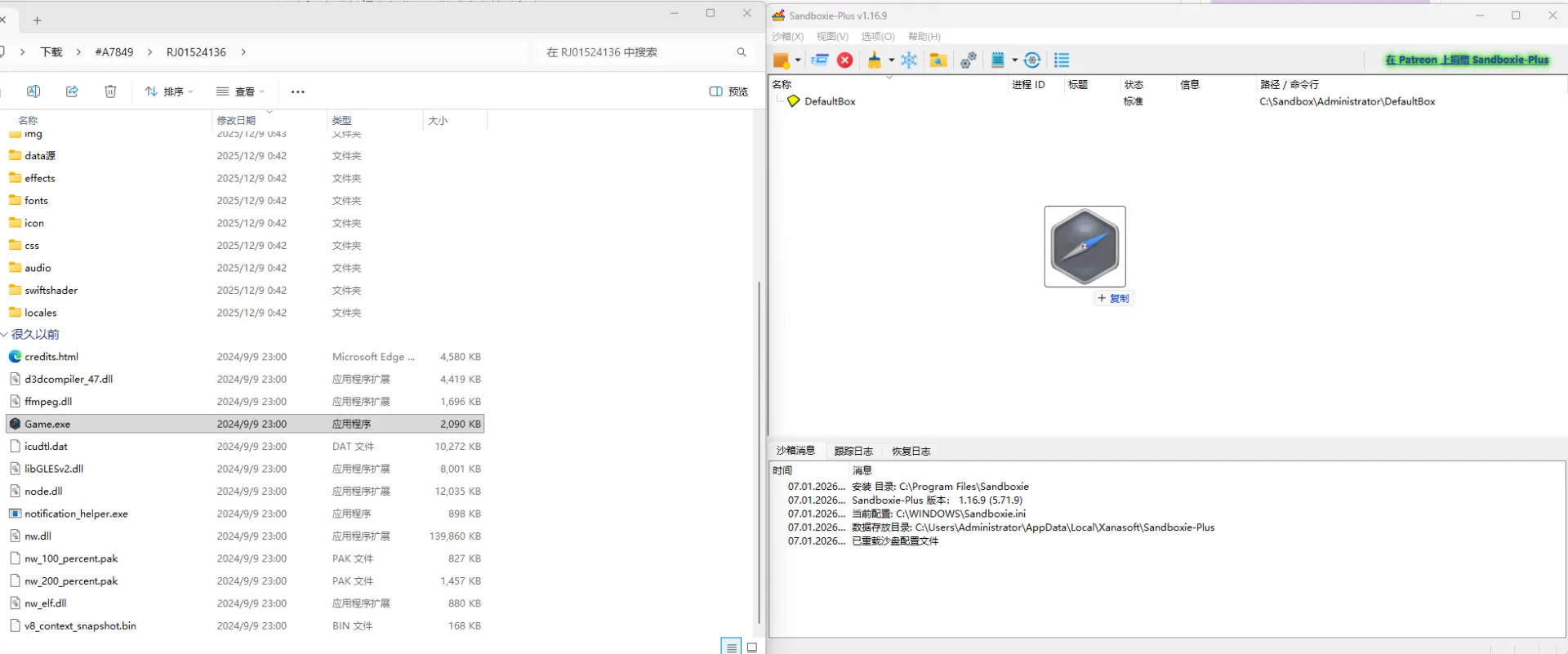The height and width of the screenshot is (654, 1568).
Task: Switch to the 跟踪日志 tab
Action: point(853,452)
